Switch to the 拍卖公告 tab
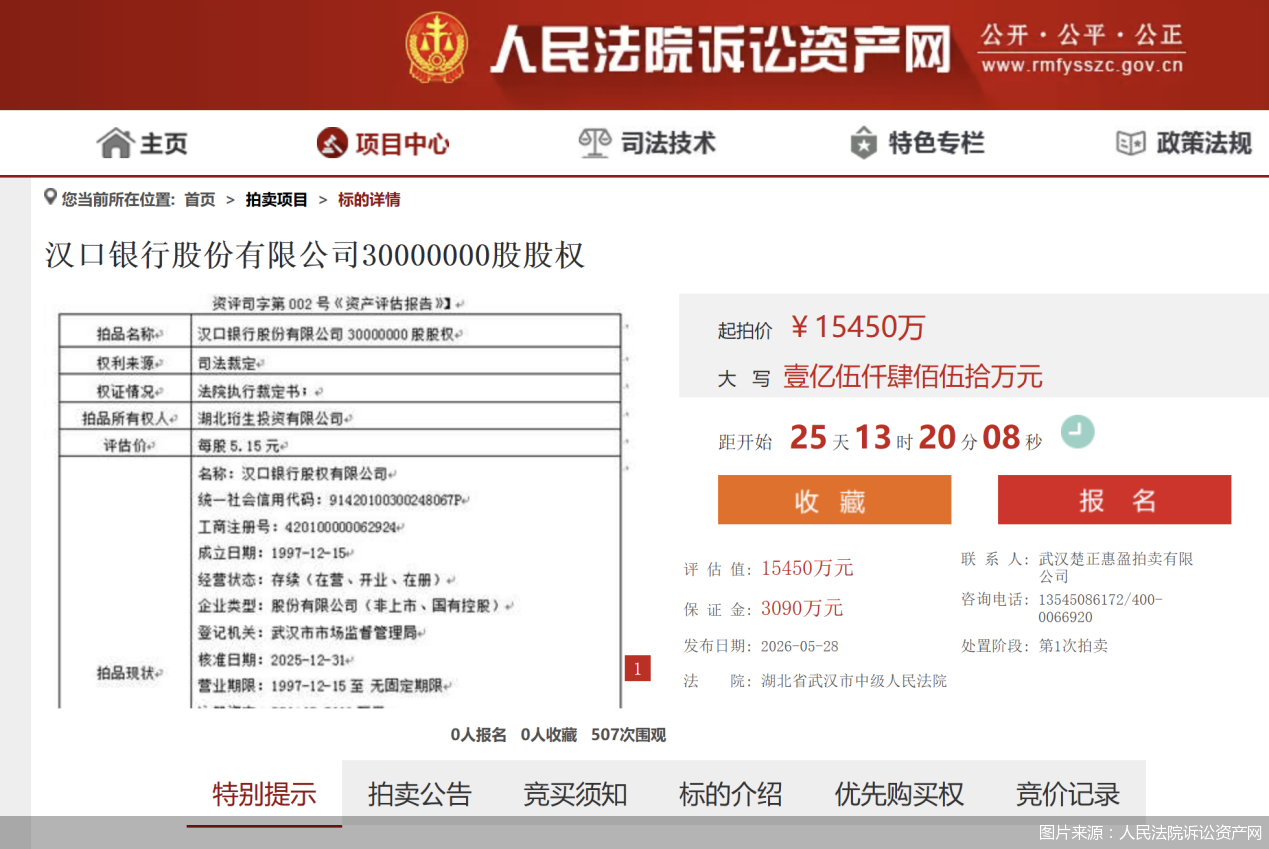Image resolution: width=1269 pixels, height=849 pixels. point(420,794)
